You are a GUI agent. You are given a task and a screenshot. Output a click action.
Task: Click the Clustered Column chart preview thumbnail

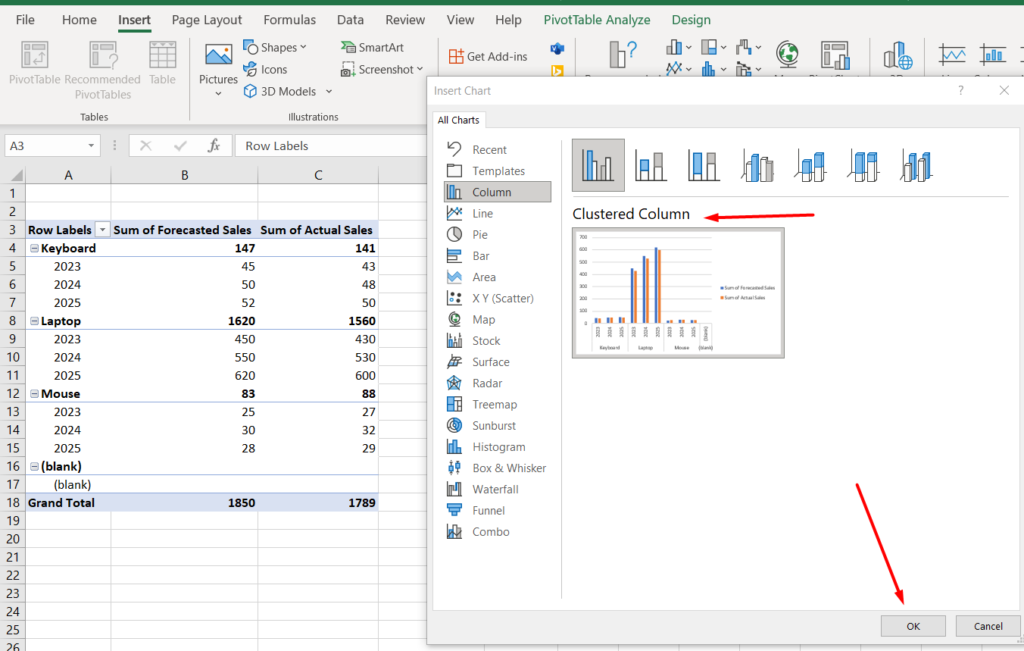[x=678, y=293]
